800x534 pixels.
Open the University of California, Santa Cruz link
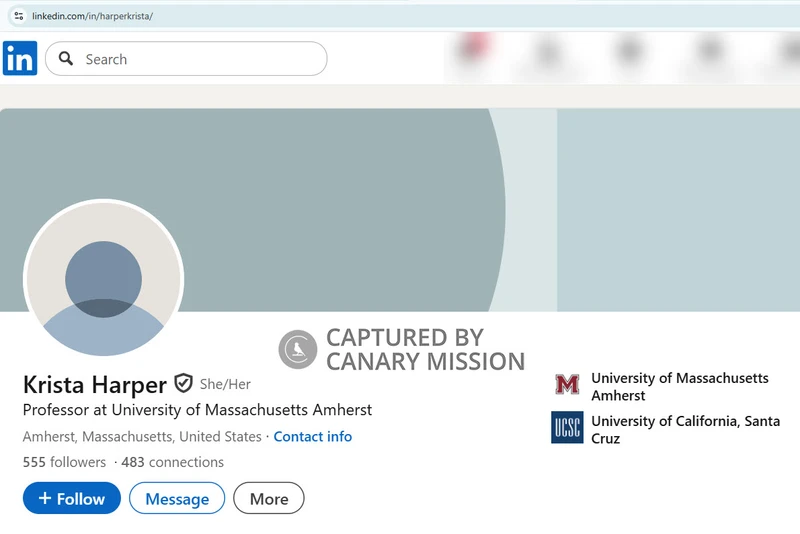[685, 429]
